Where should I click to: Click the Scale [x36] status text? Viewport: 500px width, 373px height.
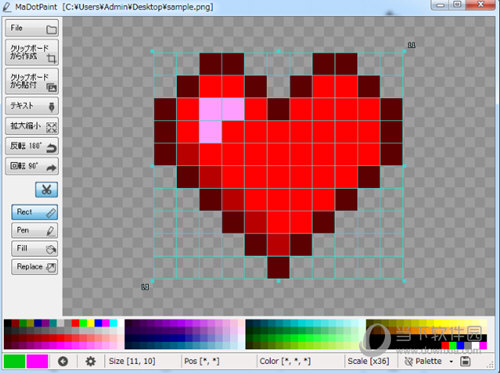click(368, 361)
